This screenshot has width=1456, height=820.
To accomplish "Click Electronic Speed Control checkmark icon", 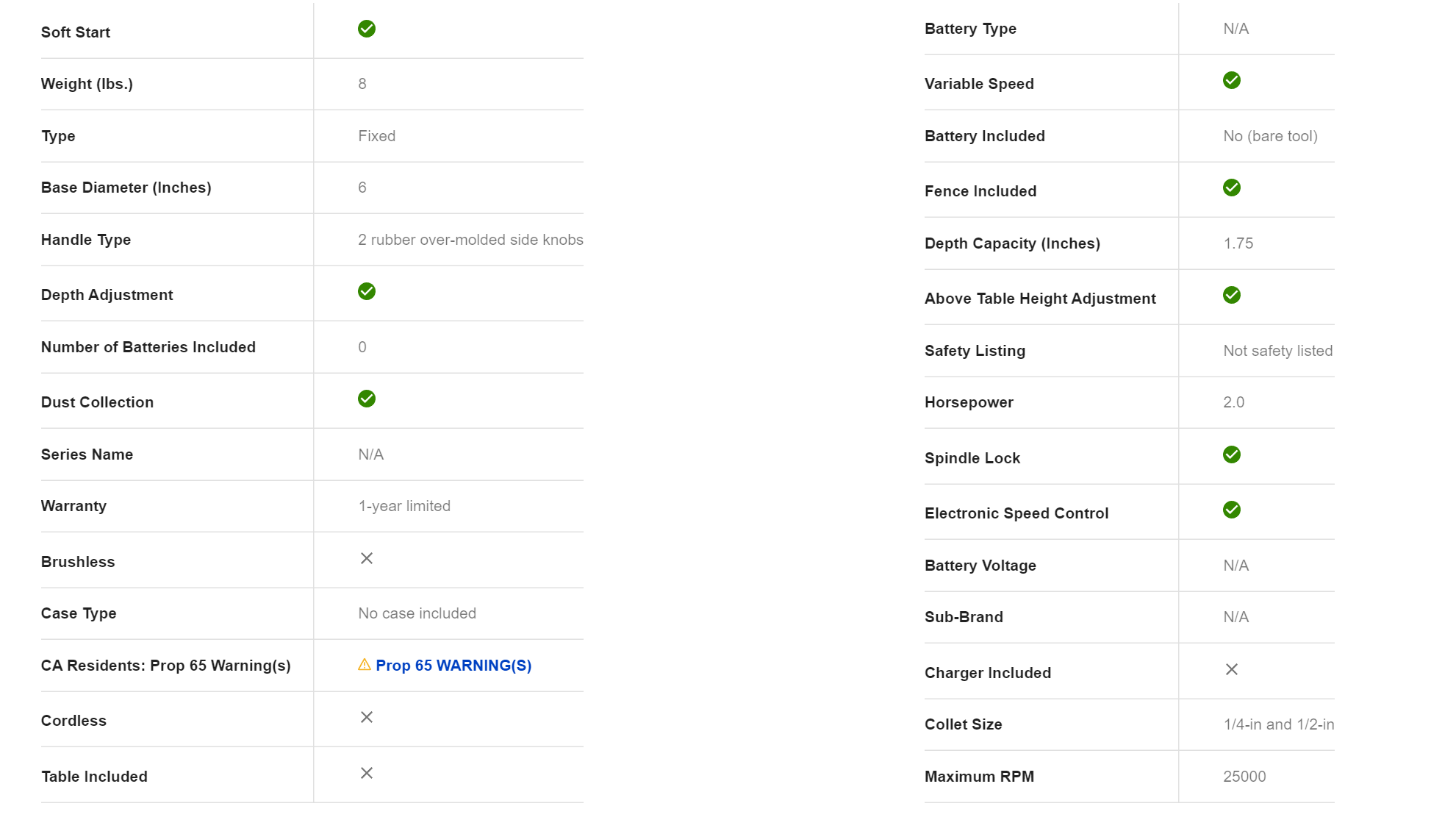I will [1231, 510].
